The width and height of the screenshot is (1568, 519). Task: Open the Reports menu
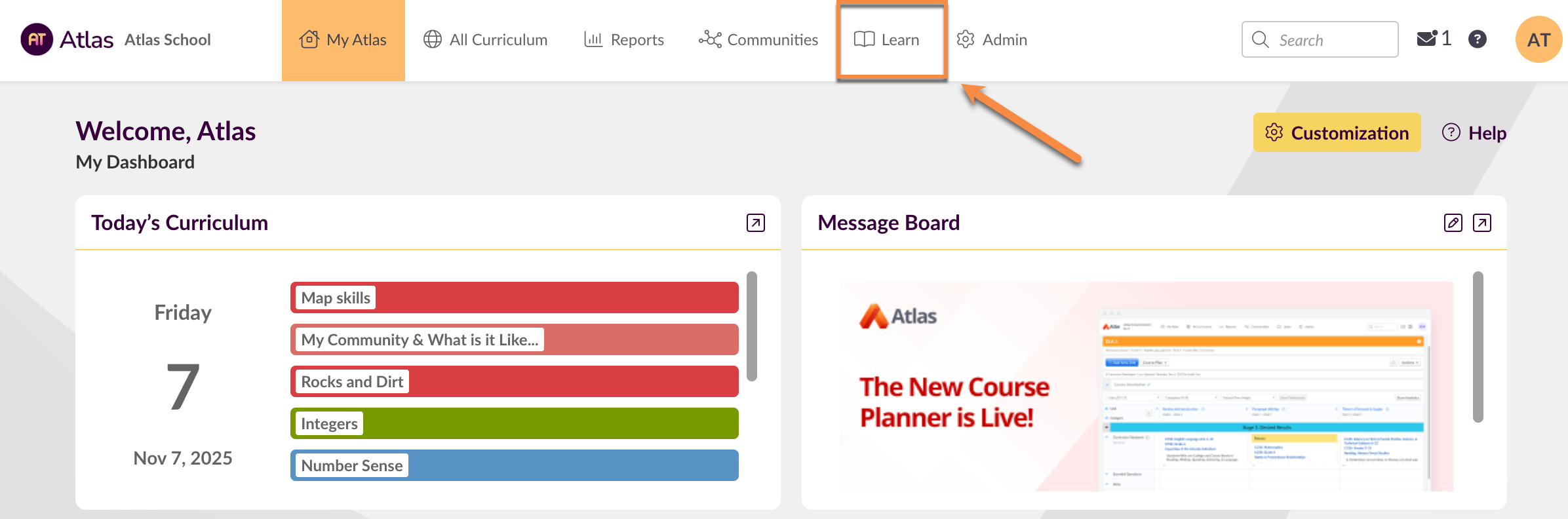pos(624,40)
